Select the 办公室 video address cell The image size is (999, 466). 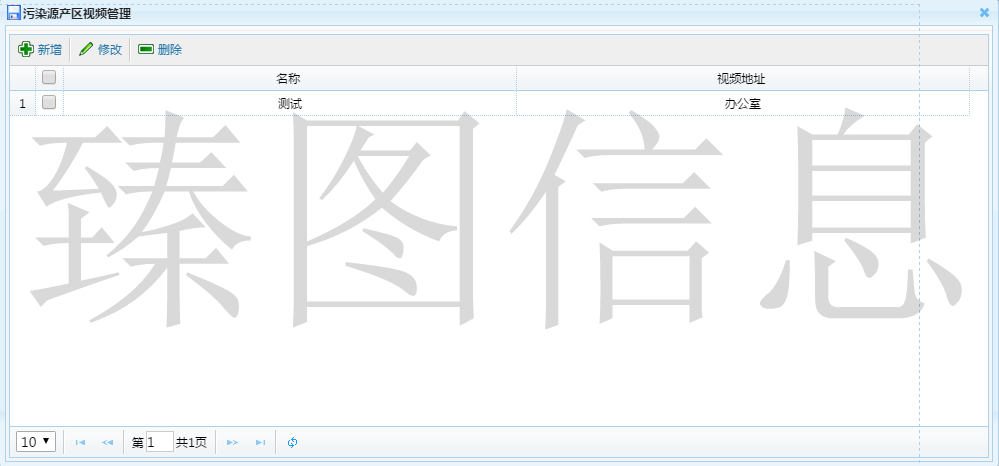742,103
